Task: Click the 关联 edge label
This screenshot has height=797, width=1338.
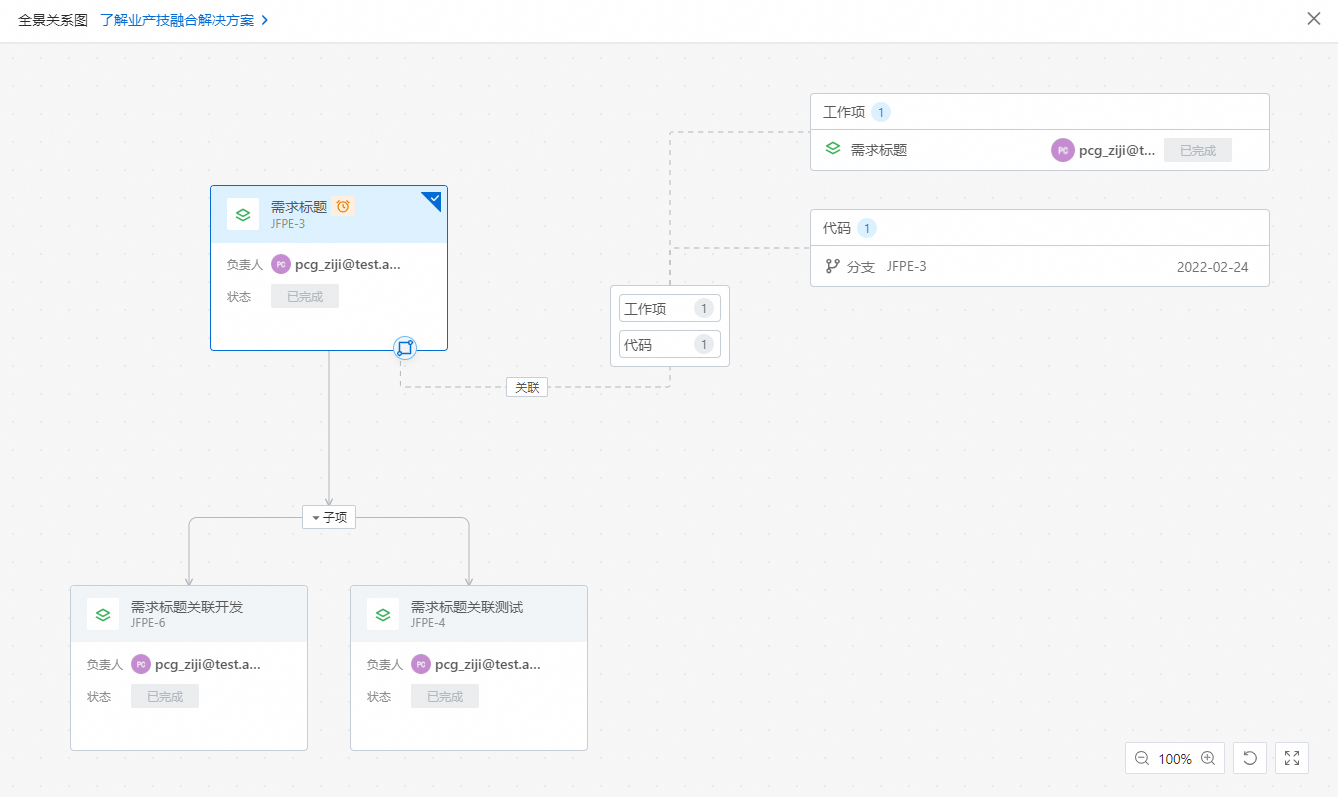Action: tap(527, 387)
